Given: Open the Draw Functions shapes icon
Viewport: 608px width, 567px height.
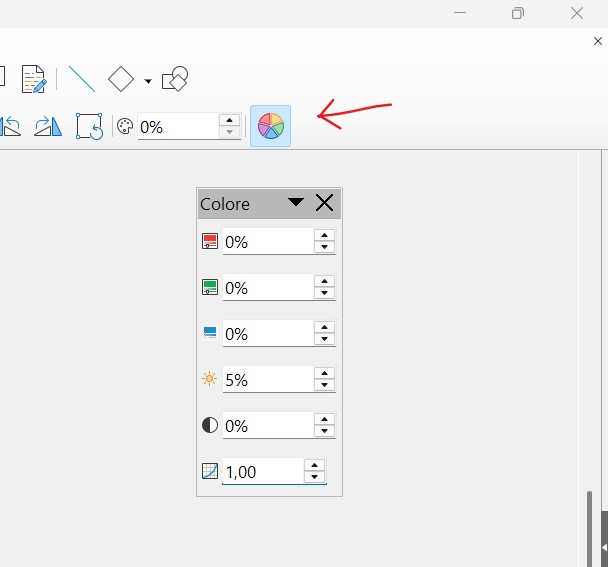Looking at the screenshot, I should click(x=175, y=79).
